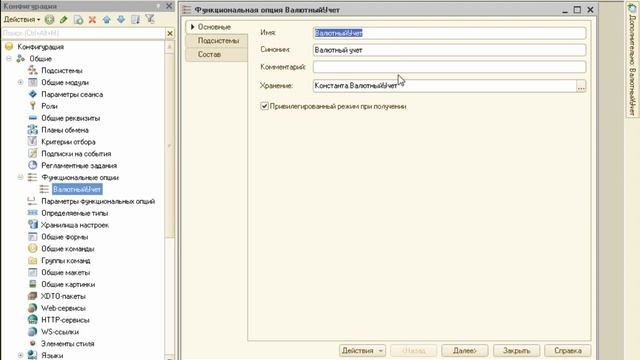This screenshot has width=640, height=360.
Task: Click the WS-ссылки icon
Action: point(33,331)
